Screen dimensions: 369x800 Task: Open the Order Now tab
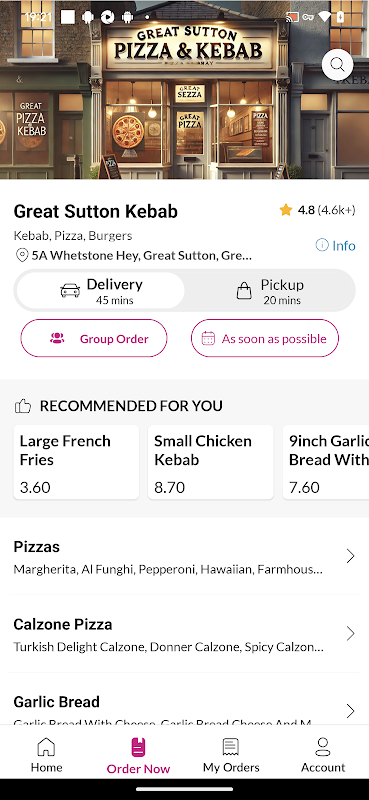click(x=138, y=755)
